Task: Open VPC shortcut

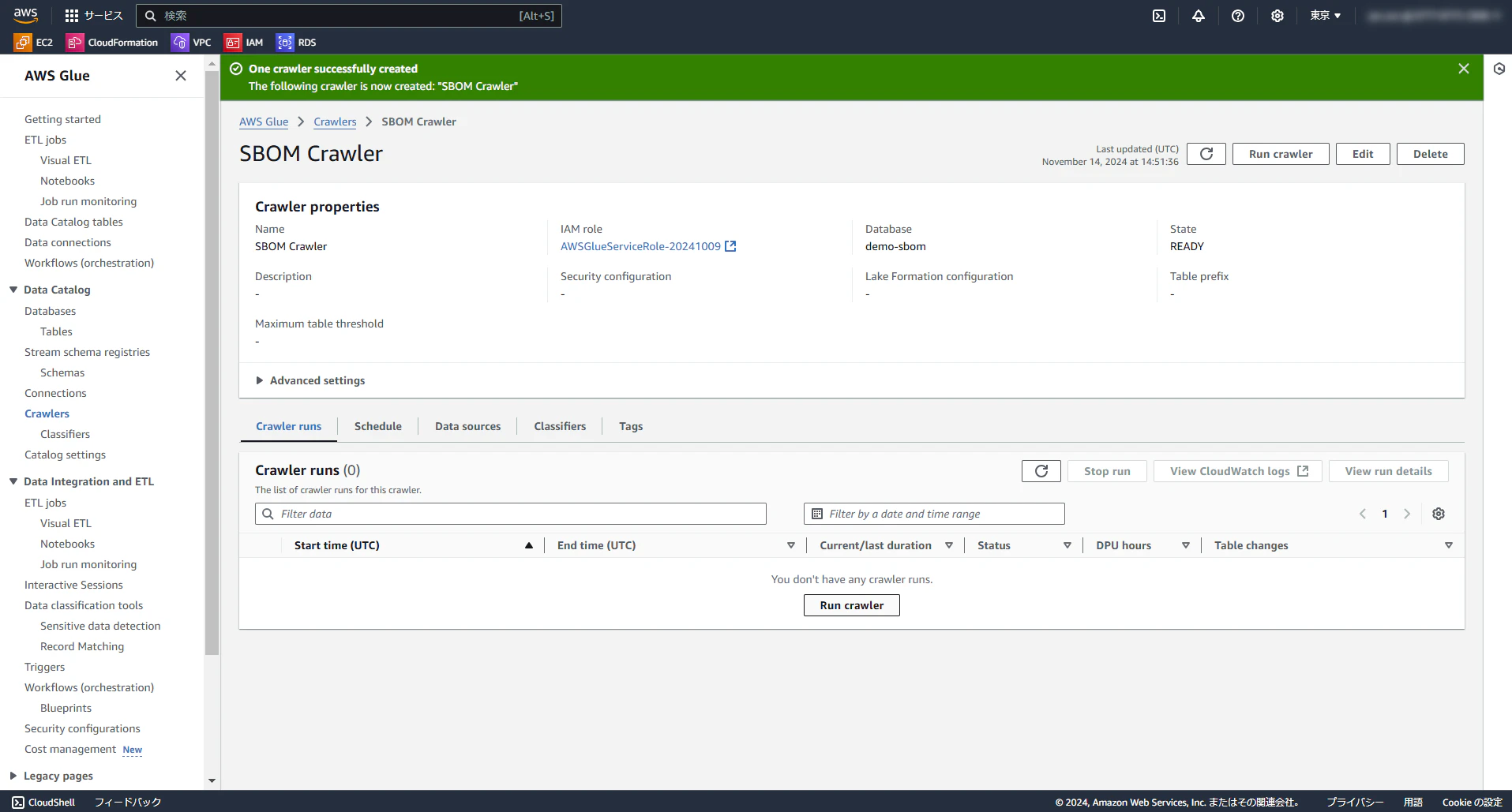Action: click(x=192, y=43)
